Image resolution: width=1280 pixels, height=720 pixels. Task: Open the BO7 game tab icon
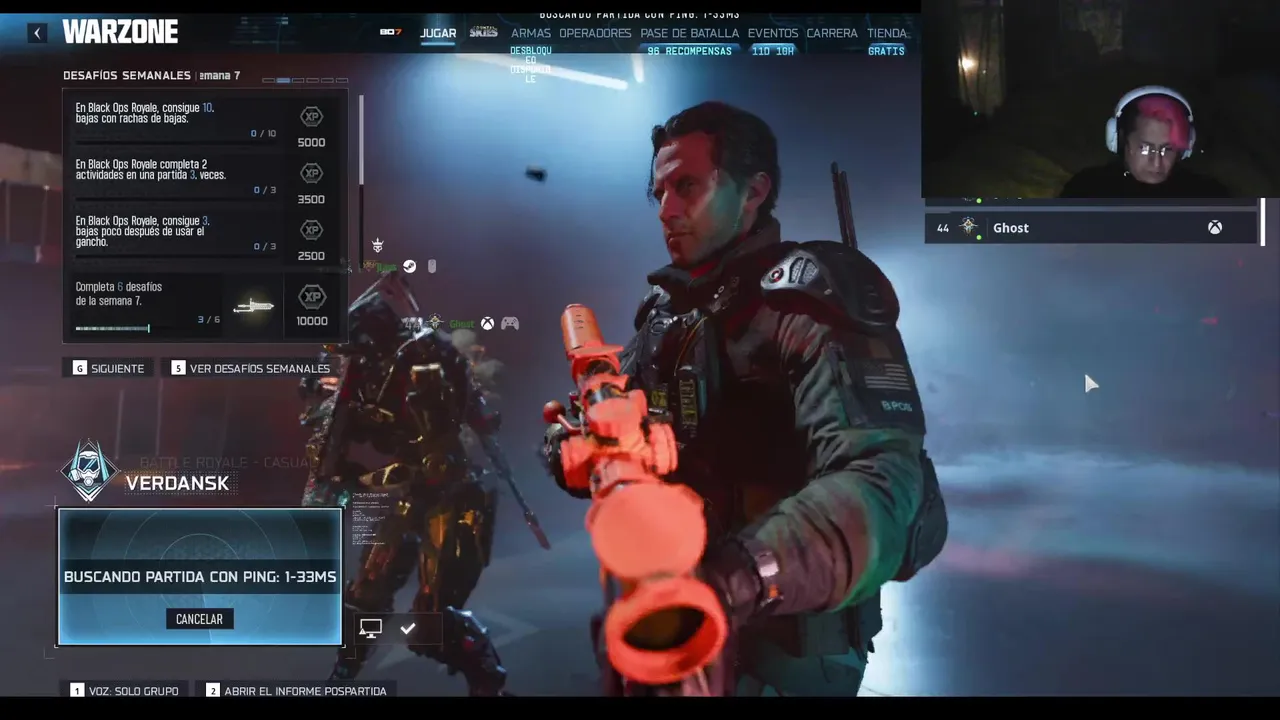pos(390,32)
